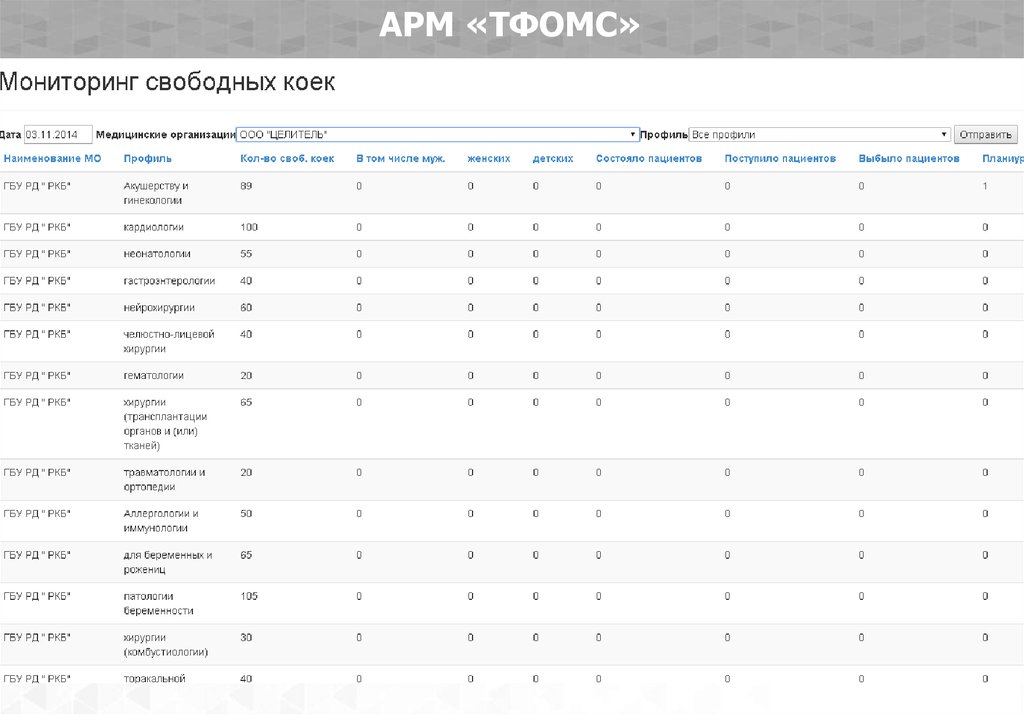Click planned value 1 in Акушерству row
Viewport: 1024px width, 715px height.
click(x=985, y=186)
